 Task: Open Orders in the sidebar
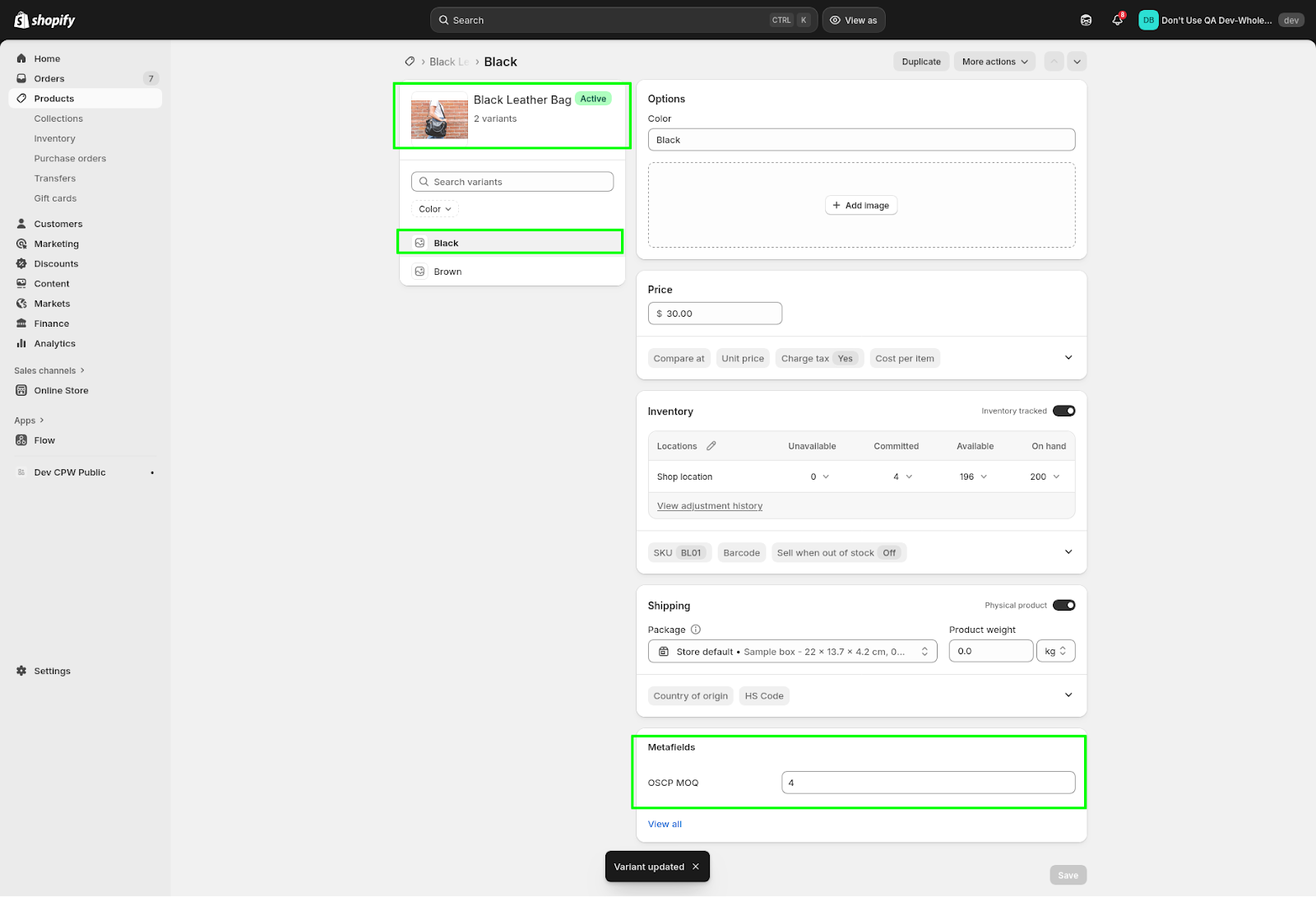pos(49,79)
